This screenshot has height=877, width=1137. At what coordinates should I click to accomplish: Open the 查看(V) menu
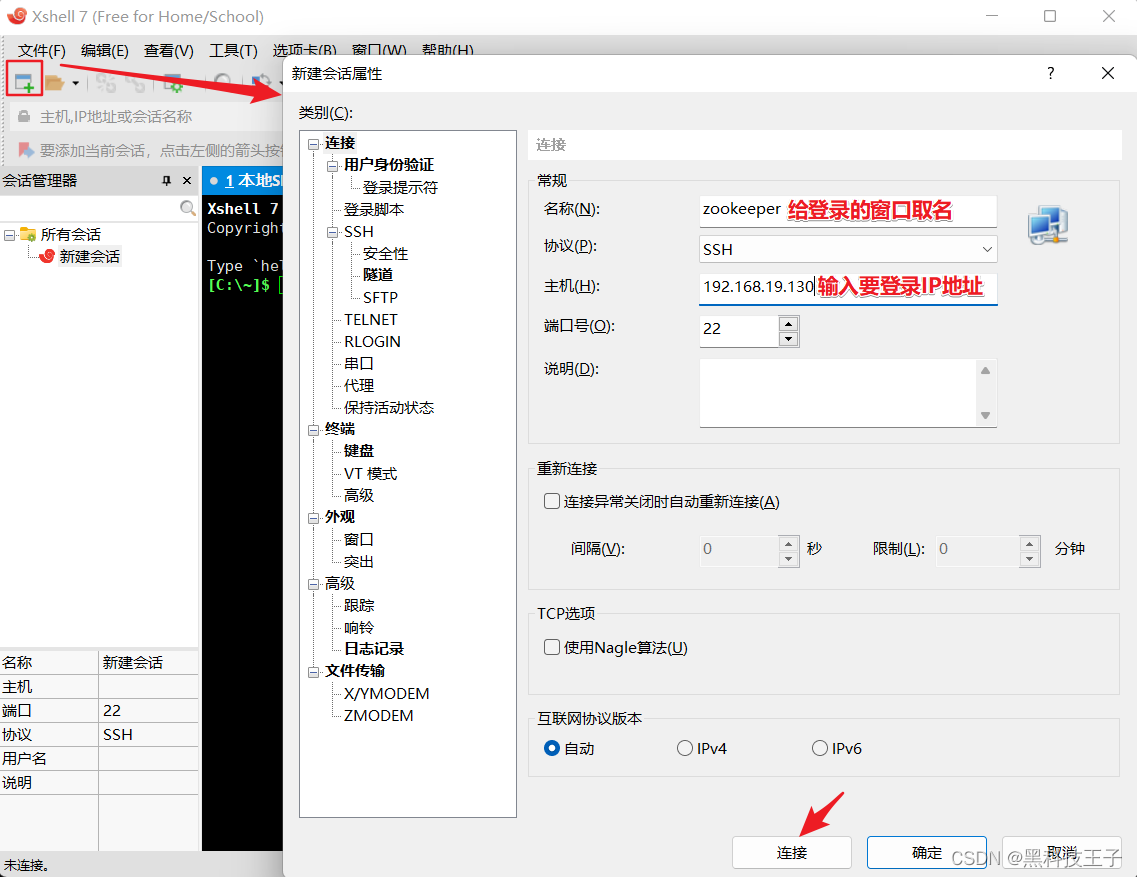click(168, 51)
